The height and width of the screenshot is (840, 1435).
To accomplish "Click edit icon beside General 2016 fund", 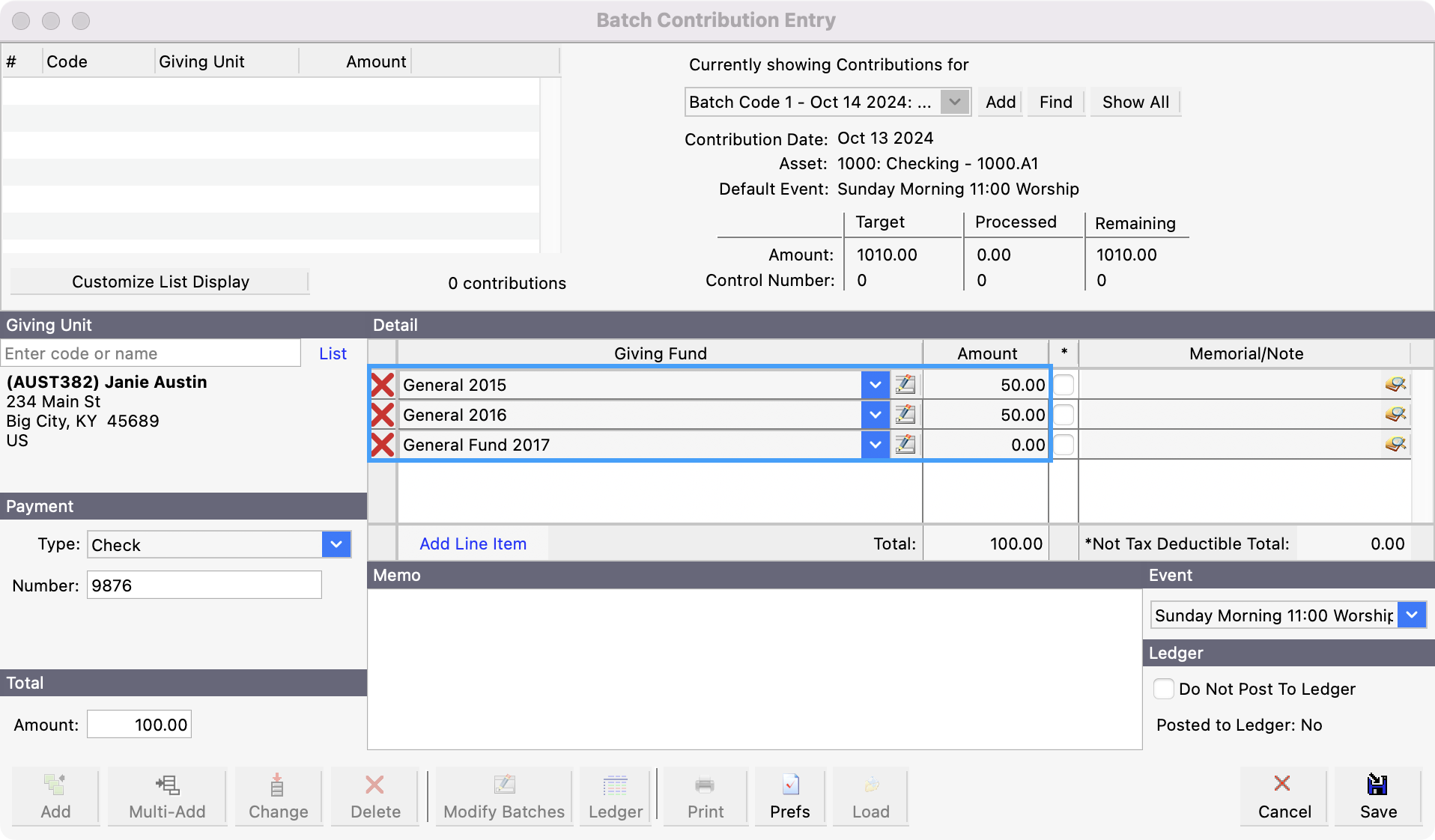I will point(905,415).
